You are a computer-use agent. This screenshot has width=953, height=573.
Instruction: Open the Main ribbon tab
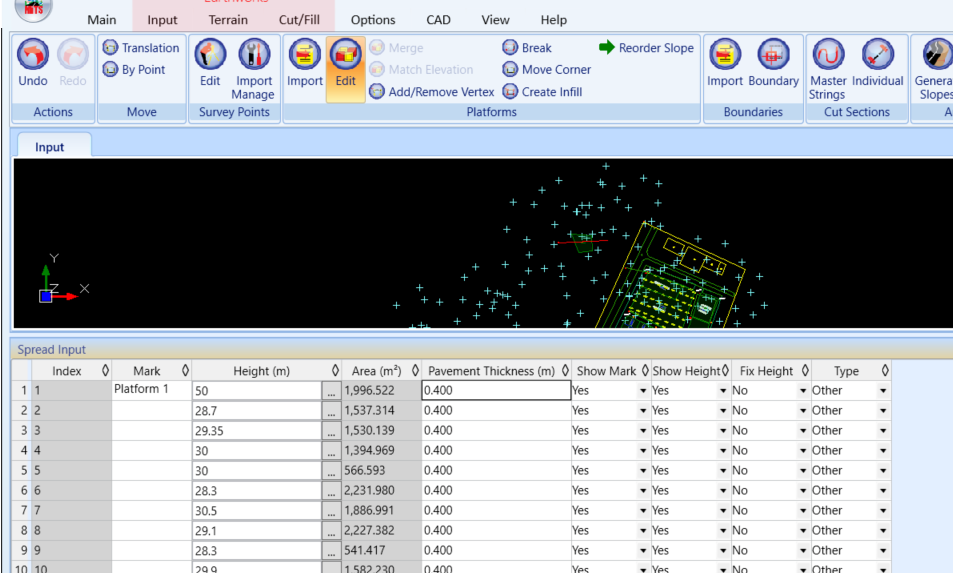point(101,19)
